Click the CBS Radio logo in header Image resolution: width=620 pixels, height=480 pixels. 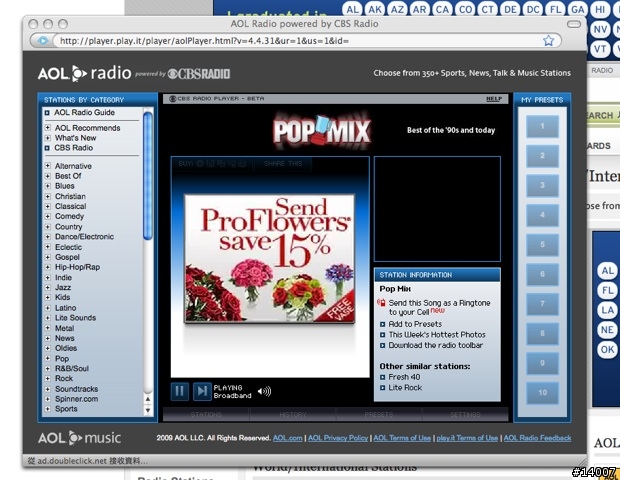[x=198, y=74]
